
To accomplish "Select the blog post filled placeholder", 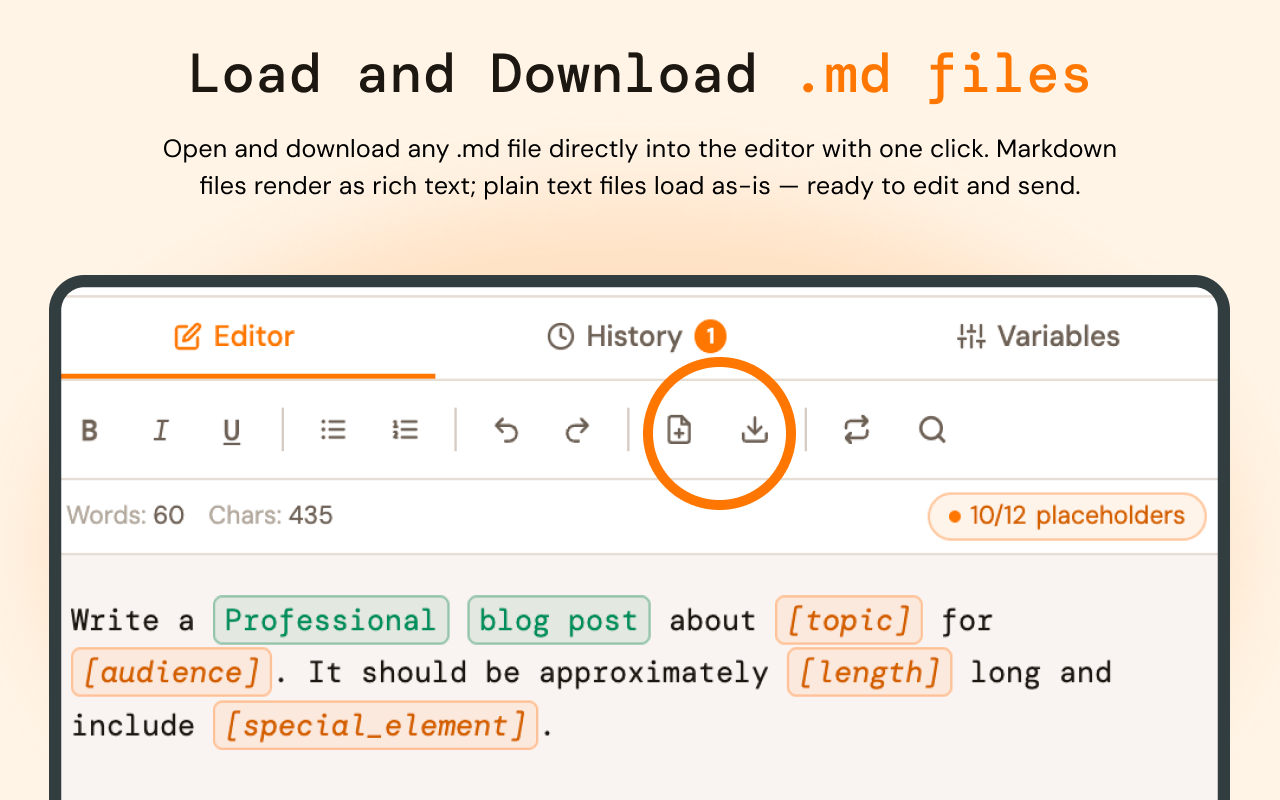I will pyautogui.click(x=559, y=620).
